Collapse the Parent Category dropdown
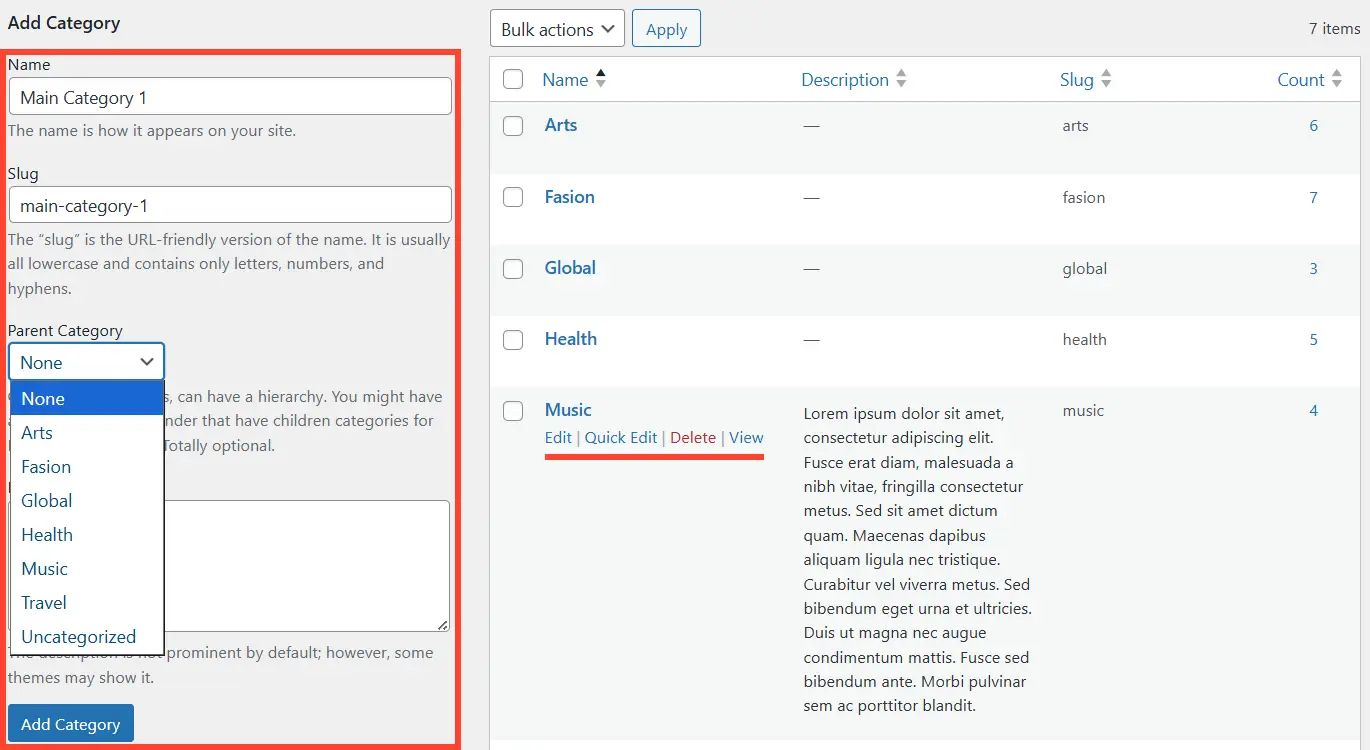Screen dimensions: 1370x750 click(x=86, y=362)
